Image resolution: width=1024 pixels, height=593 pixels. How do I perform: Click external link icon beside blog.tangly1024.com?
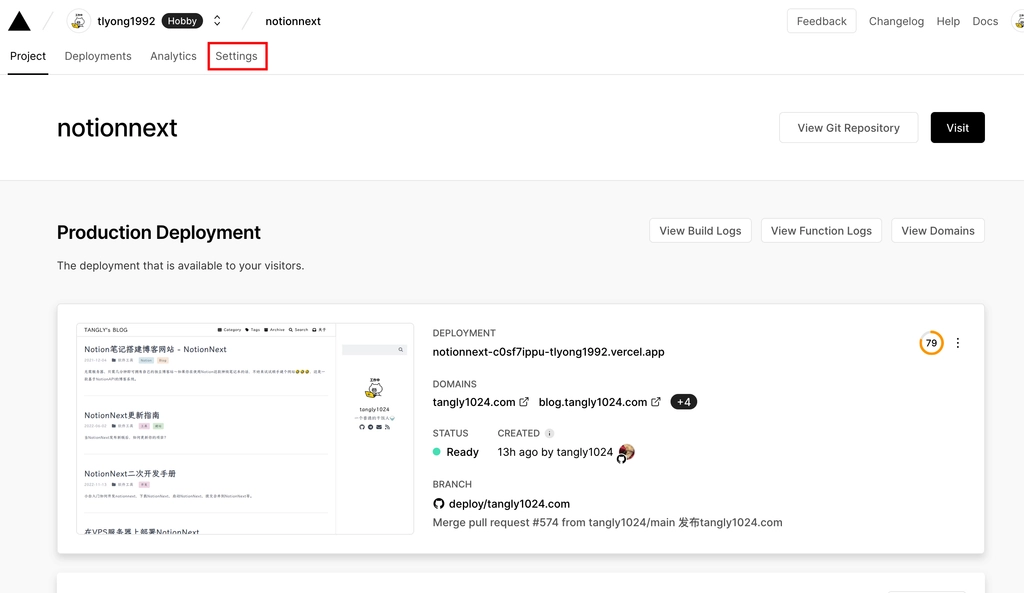pyautogui.click(x=656, y=402)
